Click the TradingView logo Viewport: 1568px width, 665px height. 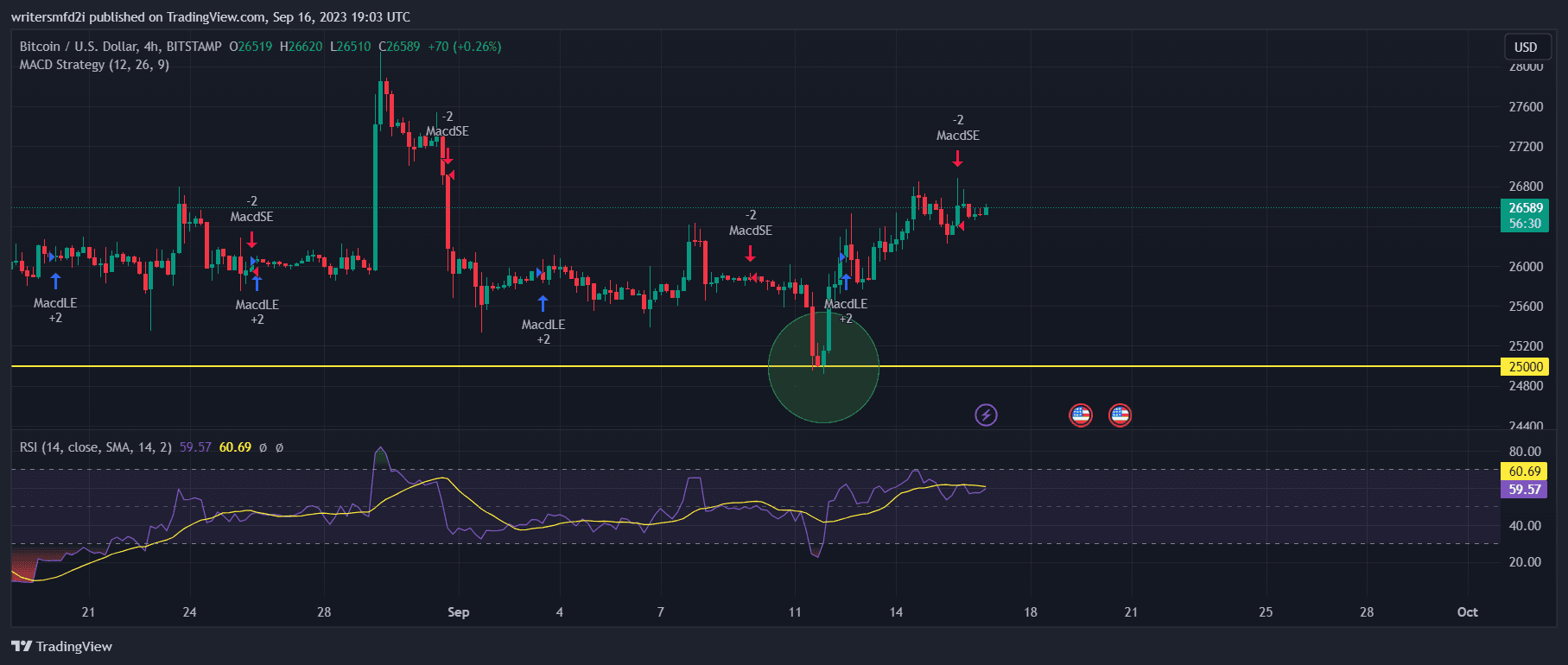tap(62, 646)
